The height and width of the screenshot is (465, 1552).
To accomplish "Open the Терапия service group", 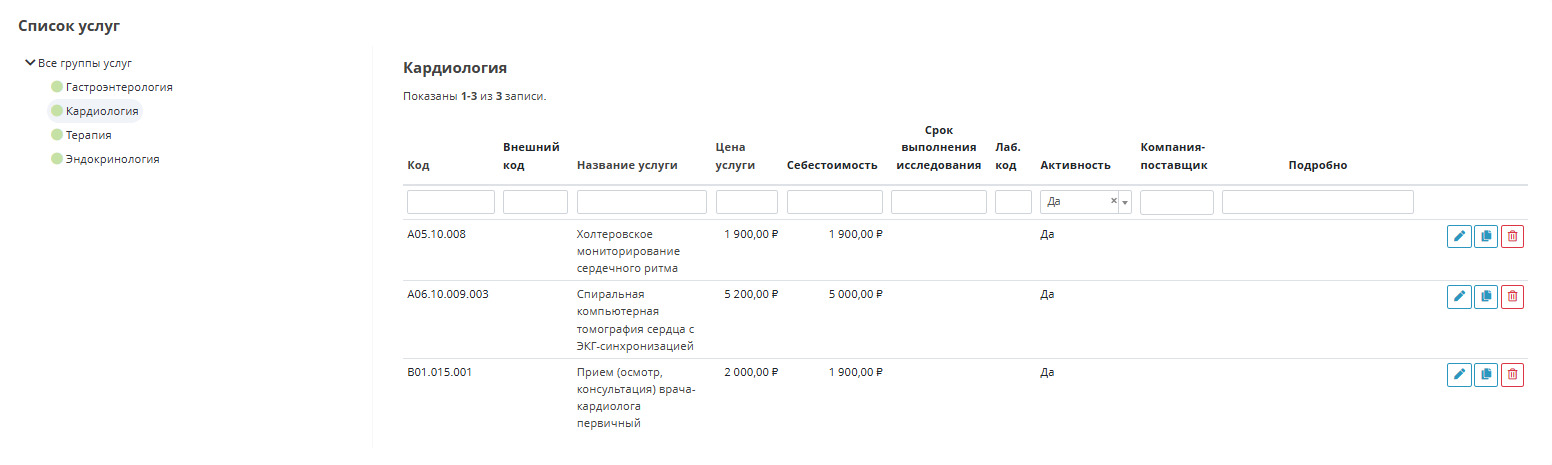I will pyautogui.click(x=88, y=135).
